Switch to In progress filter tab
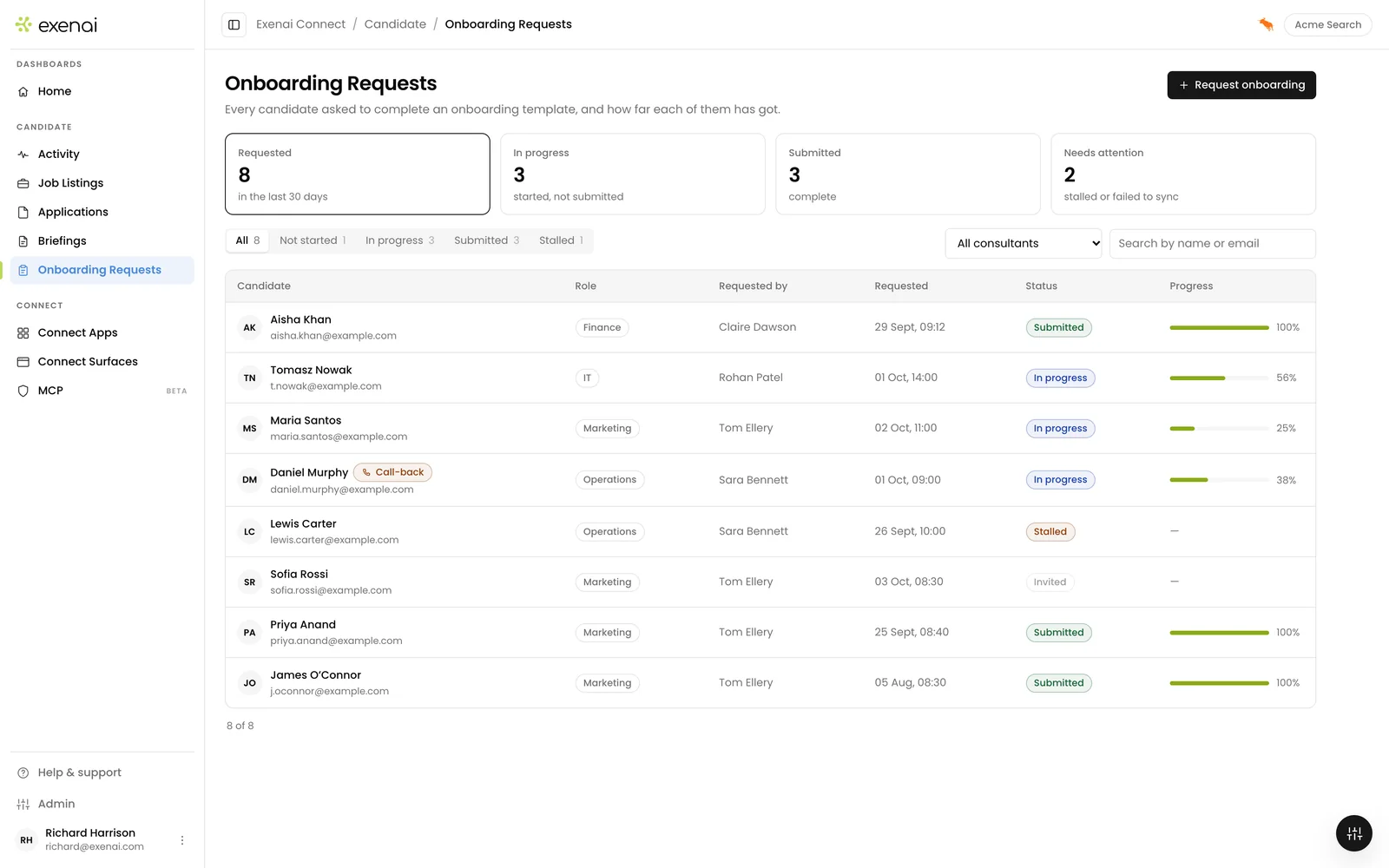This screenshot has height=868, width=1389. point(399,240)
